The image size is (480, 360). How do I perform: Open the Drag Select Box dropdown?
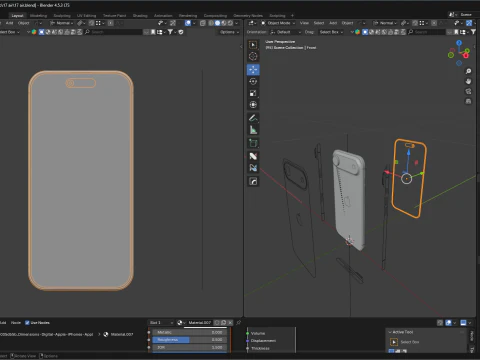coord(331,32)
